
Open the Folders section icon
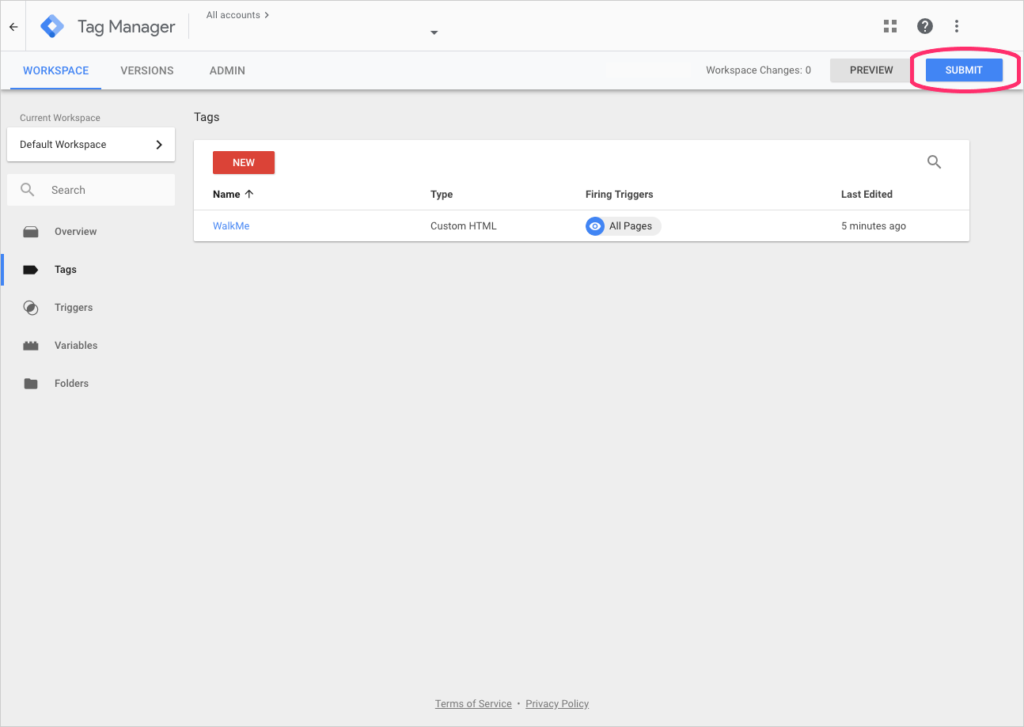coord(31,383)
